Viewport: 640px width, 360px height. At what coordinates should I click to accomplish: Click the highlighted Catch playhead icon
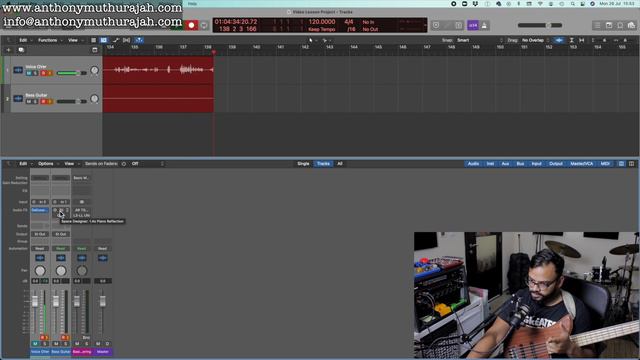pos(139,40)
